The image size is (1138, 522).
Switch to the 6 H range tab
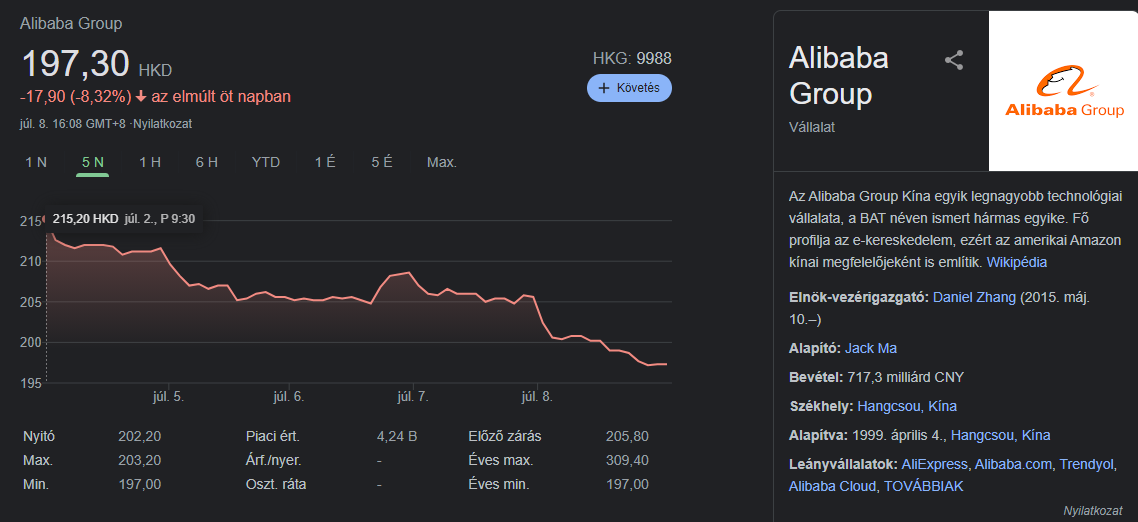[x=207, y=163]
